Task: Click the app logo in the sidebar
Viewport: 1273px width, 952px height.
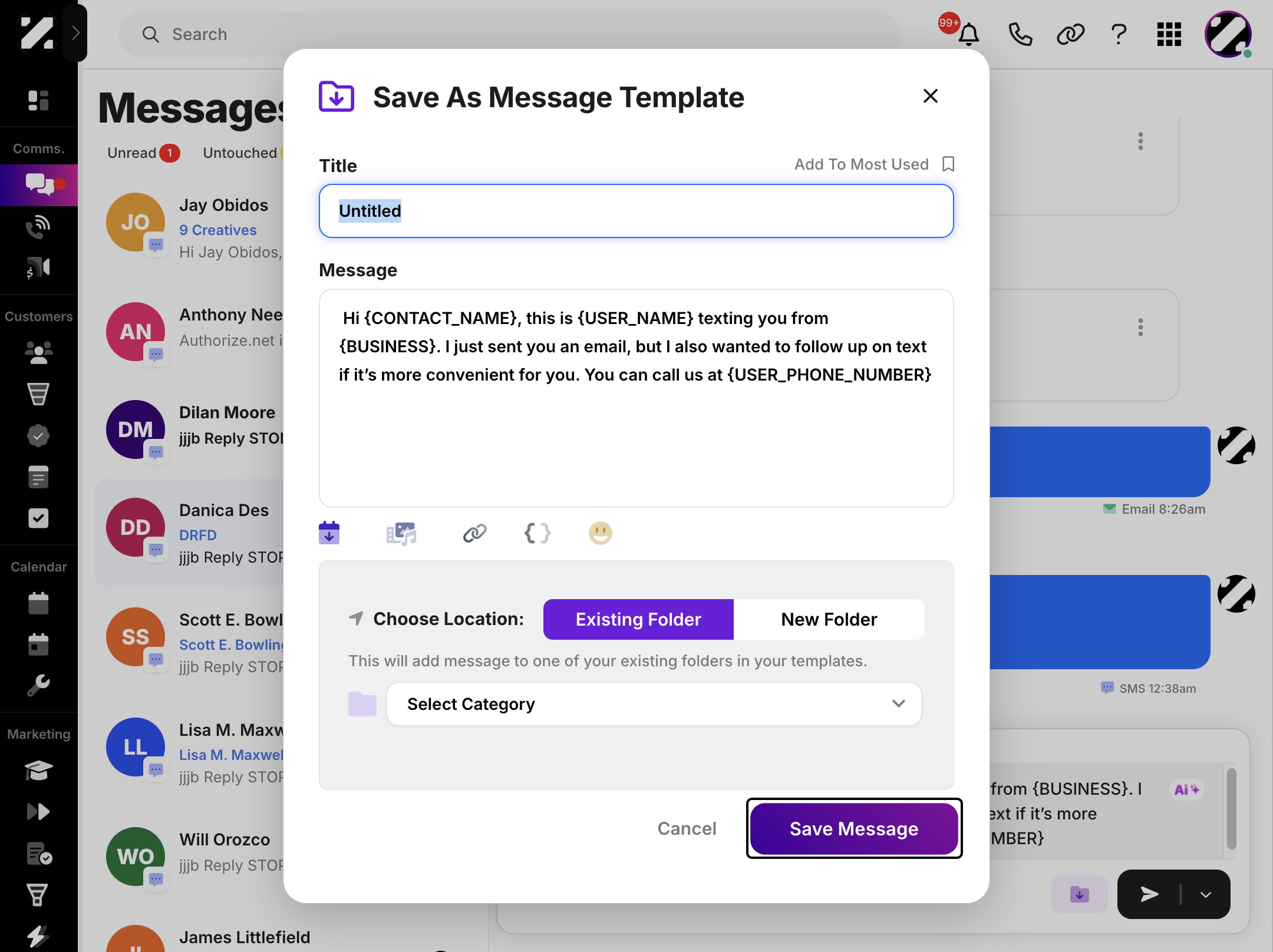Action: [x=37, y=33]
